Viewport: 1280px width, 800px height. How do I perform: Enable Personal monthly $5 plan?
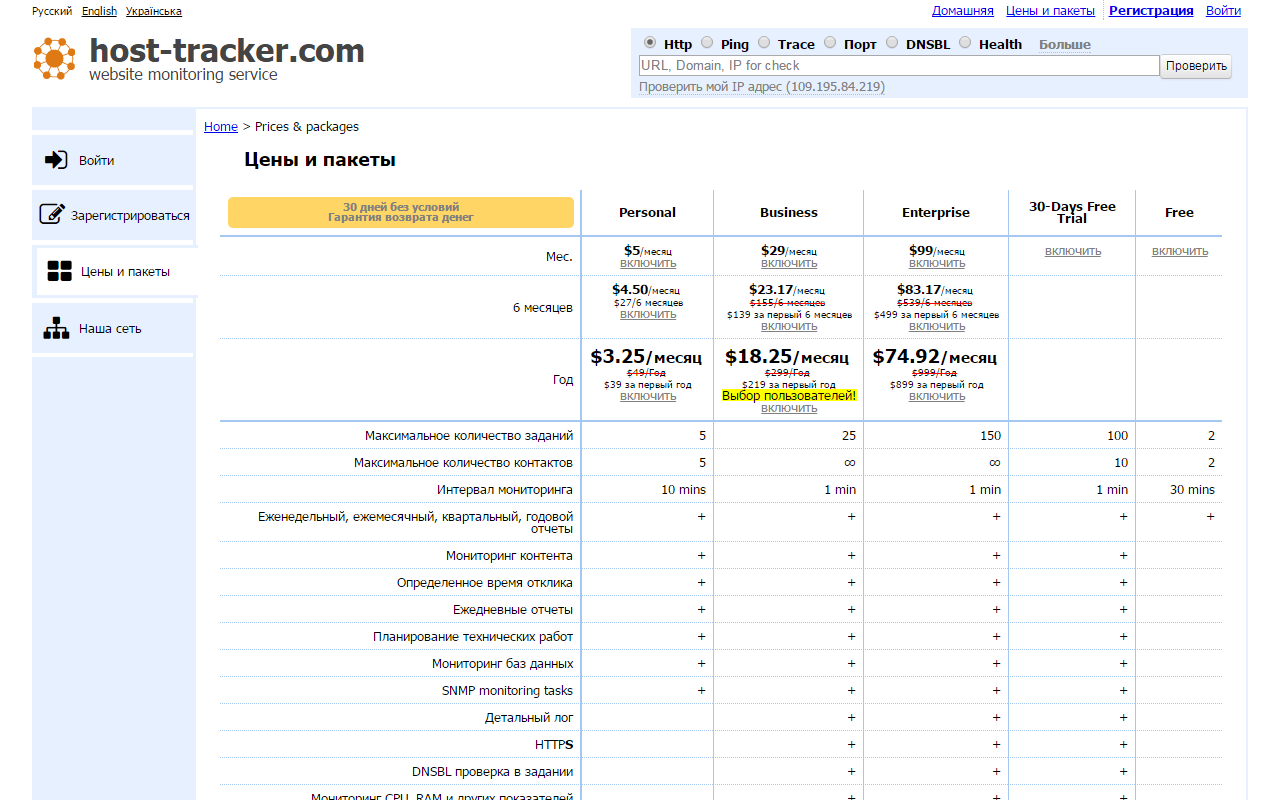(x=648, y=264)
